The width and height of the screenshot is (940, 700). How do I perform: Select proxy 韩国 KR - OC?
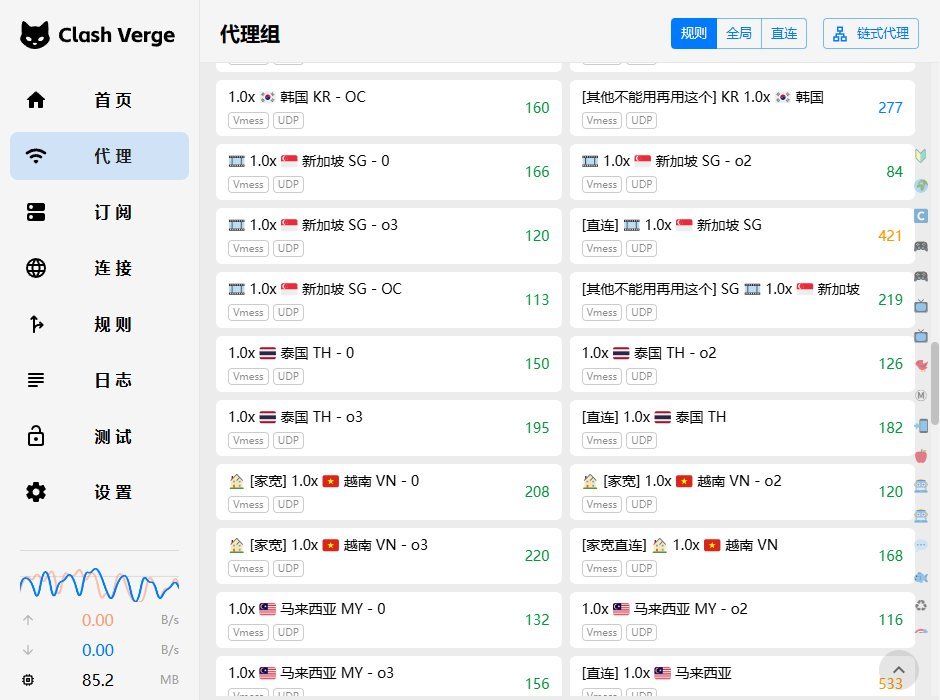coord(388,108)
